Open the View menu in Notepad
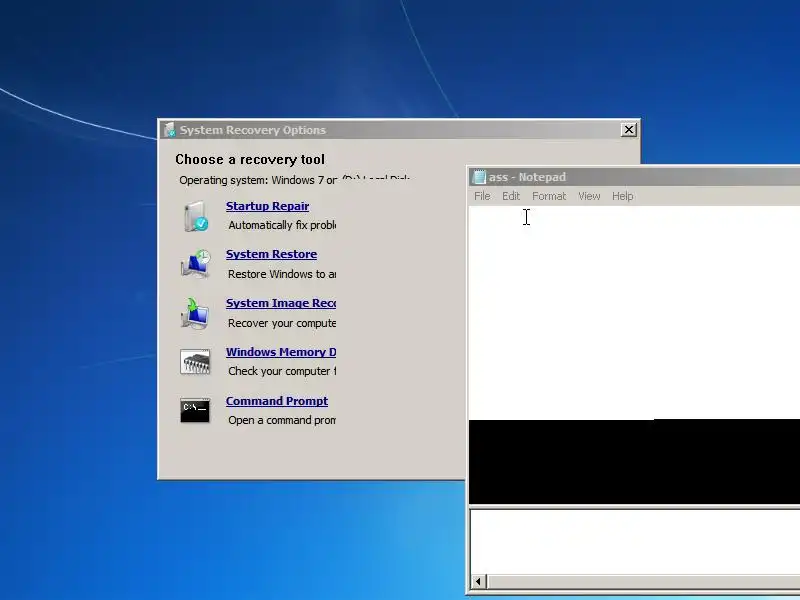This screenshot has width=800, height=600. (589, 196)
